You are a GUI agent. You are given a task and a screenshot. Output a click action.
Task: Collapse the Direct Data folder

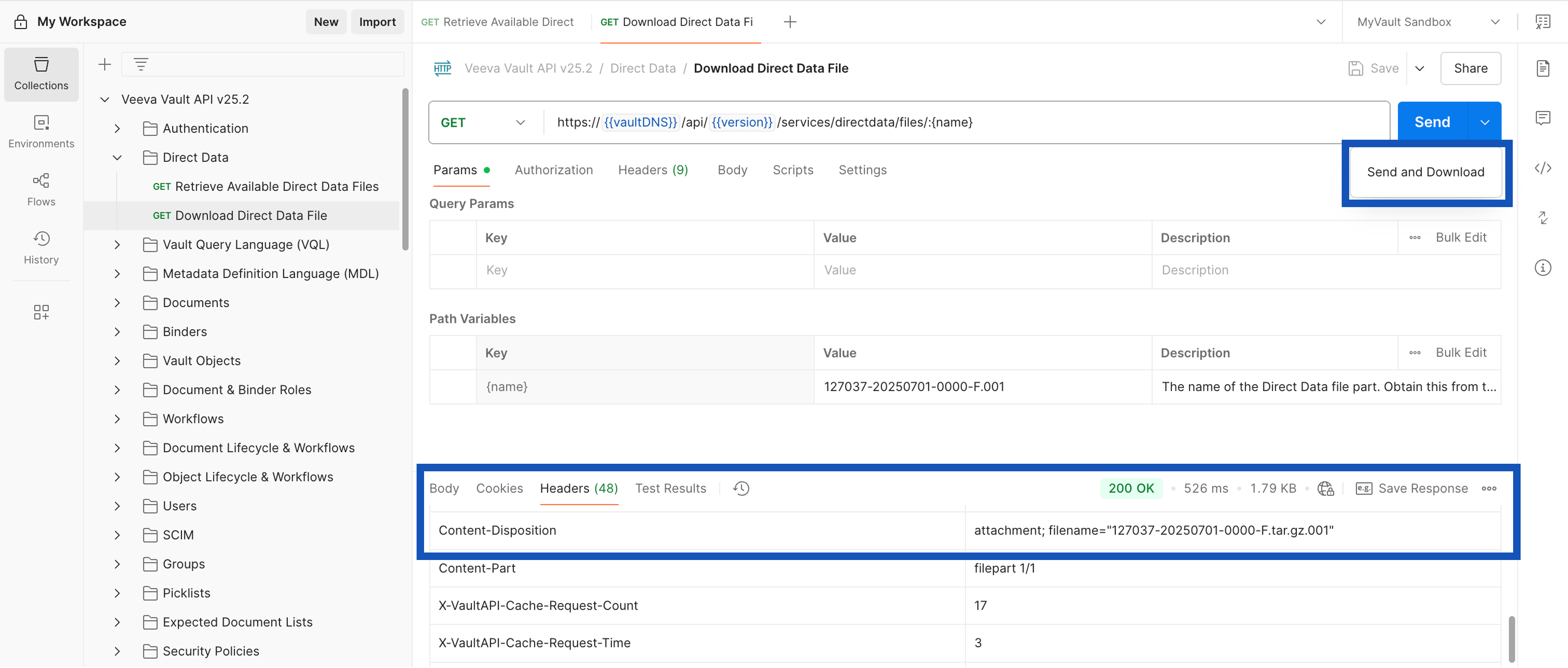pos(118,158)
